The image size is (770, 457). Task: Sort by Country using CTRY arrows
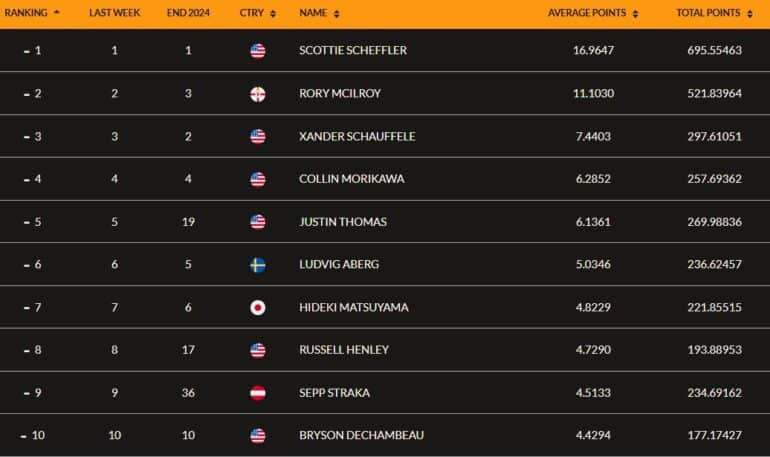[x=273, y=14]
